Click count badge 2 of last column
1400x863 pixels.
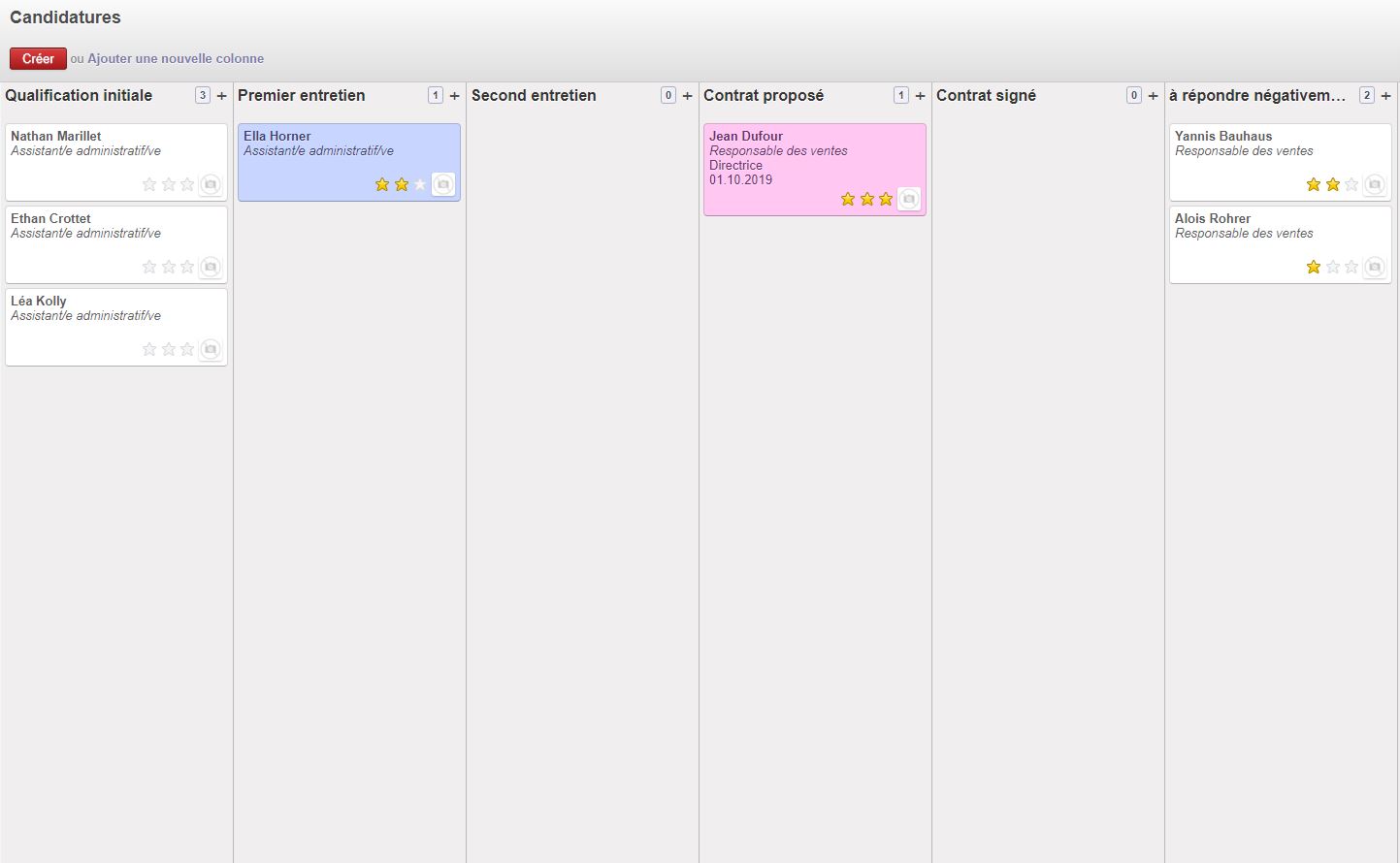1366,95
